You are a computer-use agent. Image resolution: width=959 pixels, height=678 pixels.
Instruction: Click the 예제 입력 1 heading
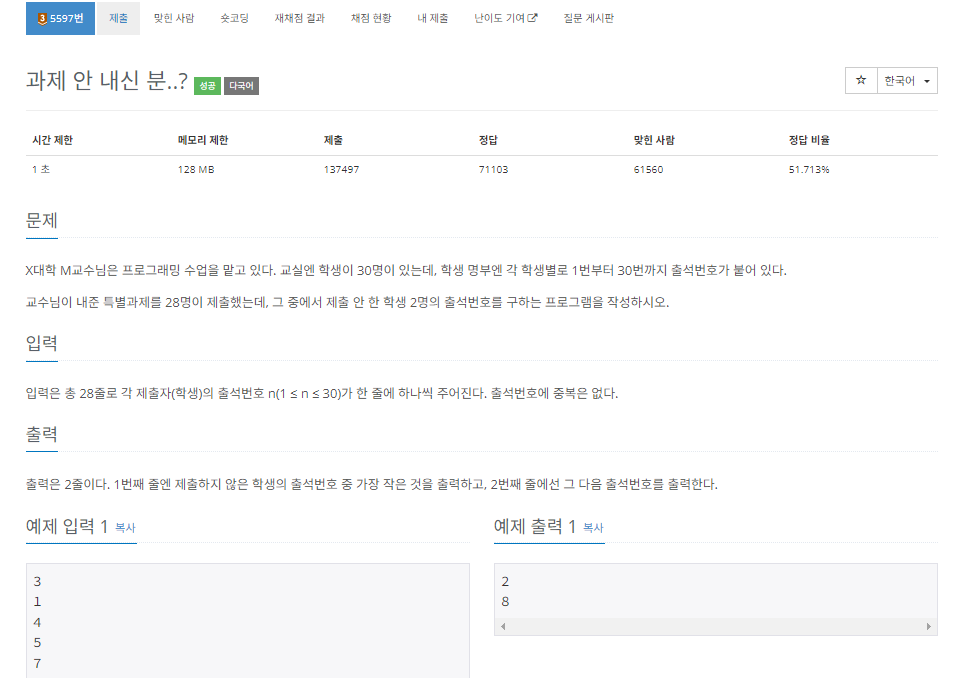pyautogui.click(x=67, y=526)
